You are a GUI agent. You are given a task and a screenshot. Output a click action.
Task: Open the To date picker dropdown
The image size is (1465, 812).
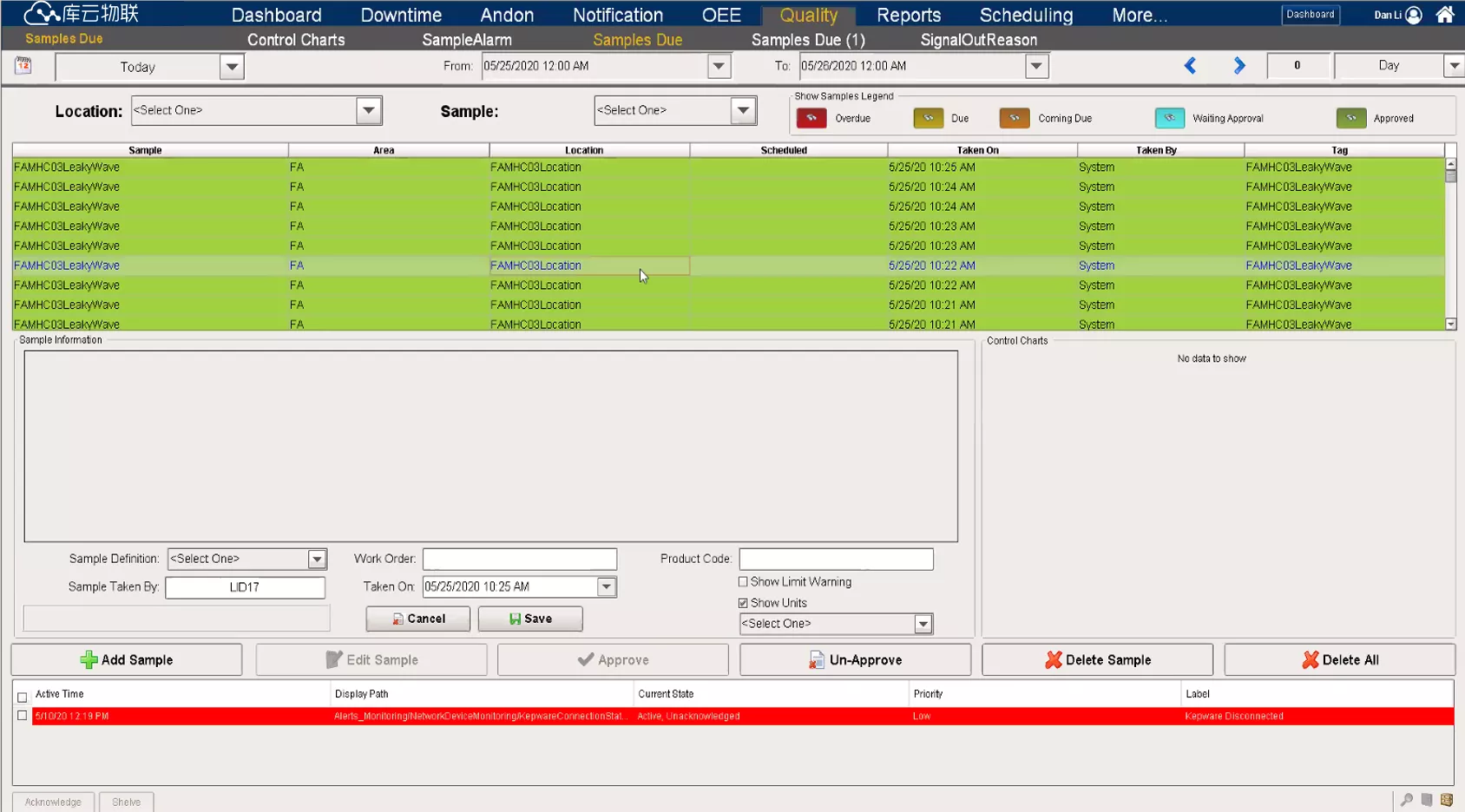1036,66
